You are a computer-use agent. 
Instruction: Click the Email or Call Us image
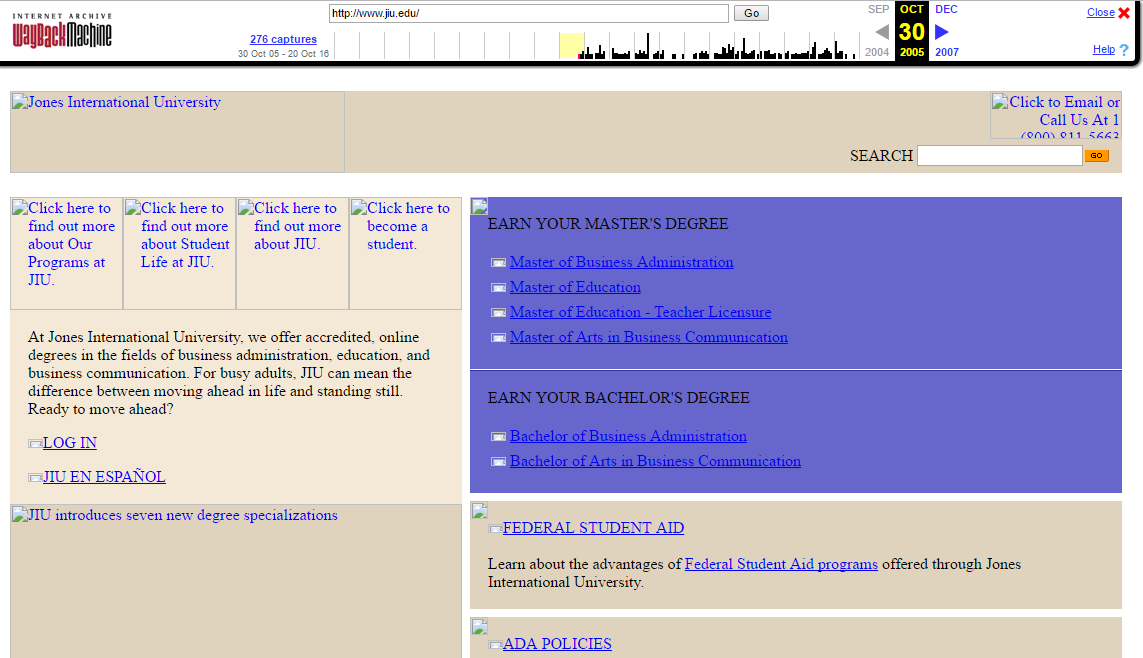tap(1056, 115)
